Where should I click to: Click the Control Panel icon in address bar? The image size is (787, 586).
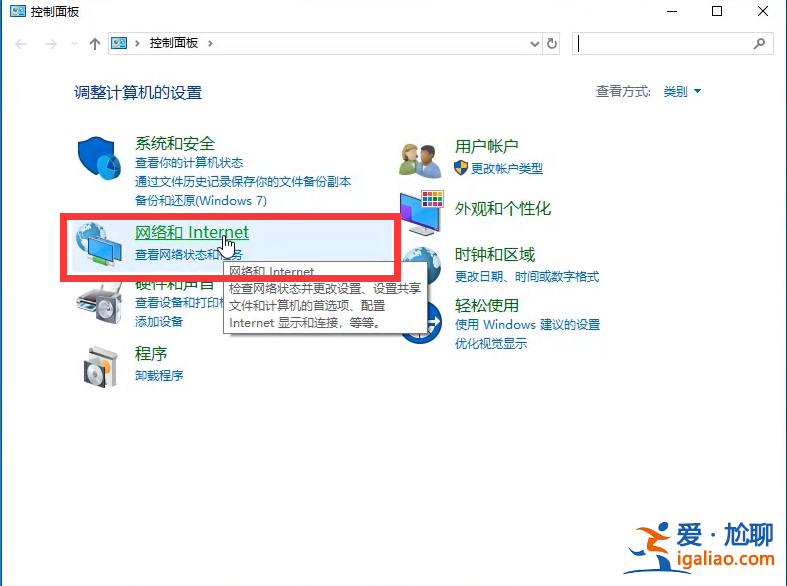[x=119, y=43]
